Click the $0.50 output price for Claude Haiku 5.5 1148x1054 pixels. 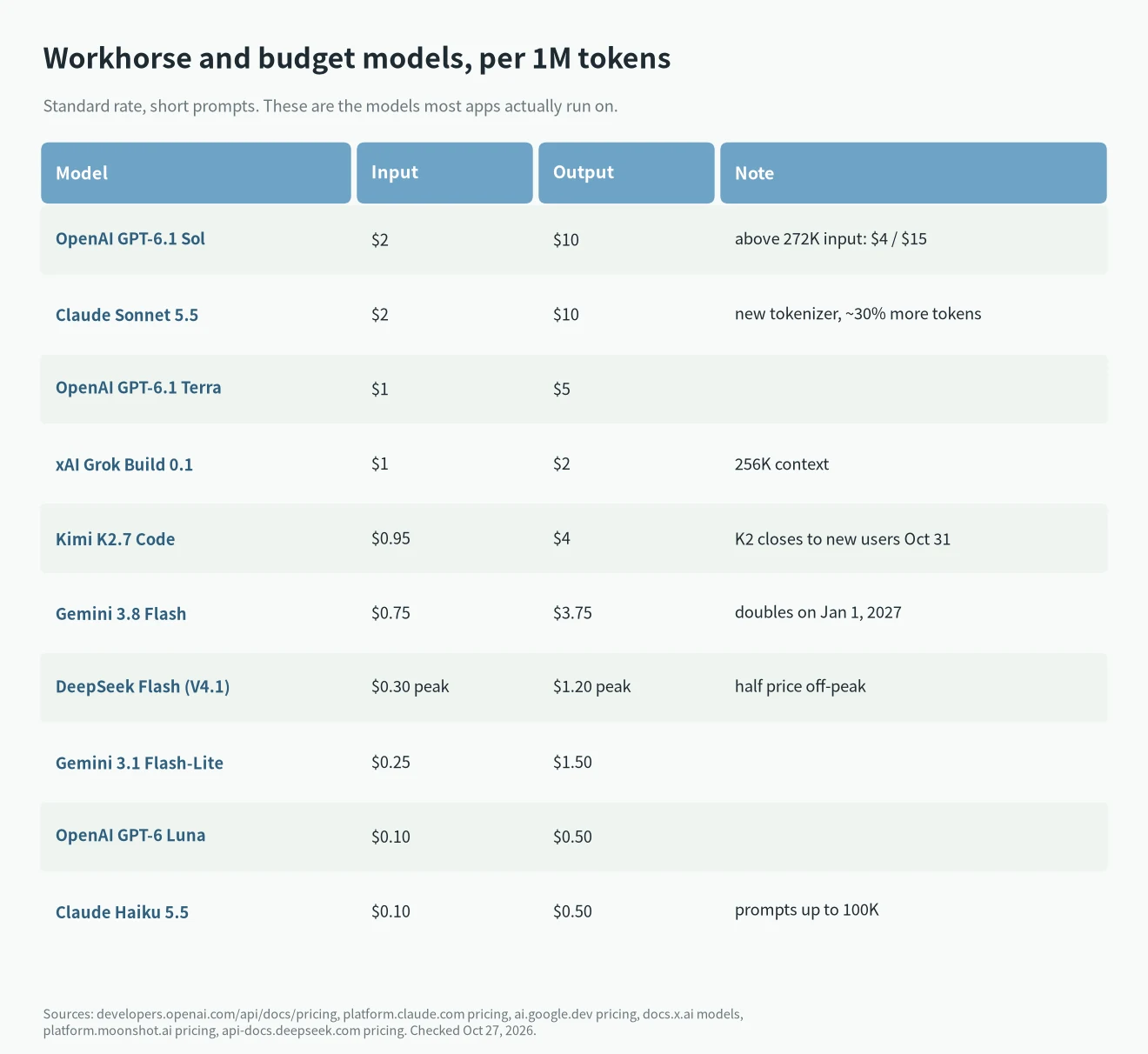coord(573,912)
